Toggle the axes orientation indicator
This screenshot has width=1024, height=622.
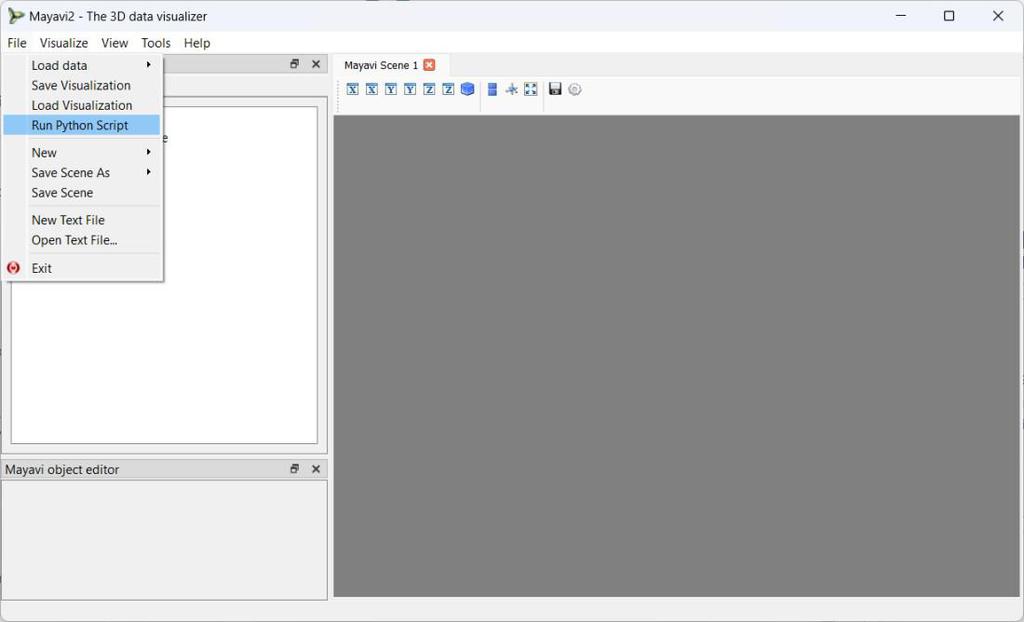[x=511, y=89]
